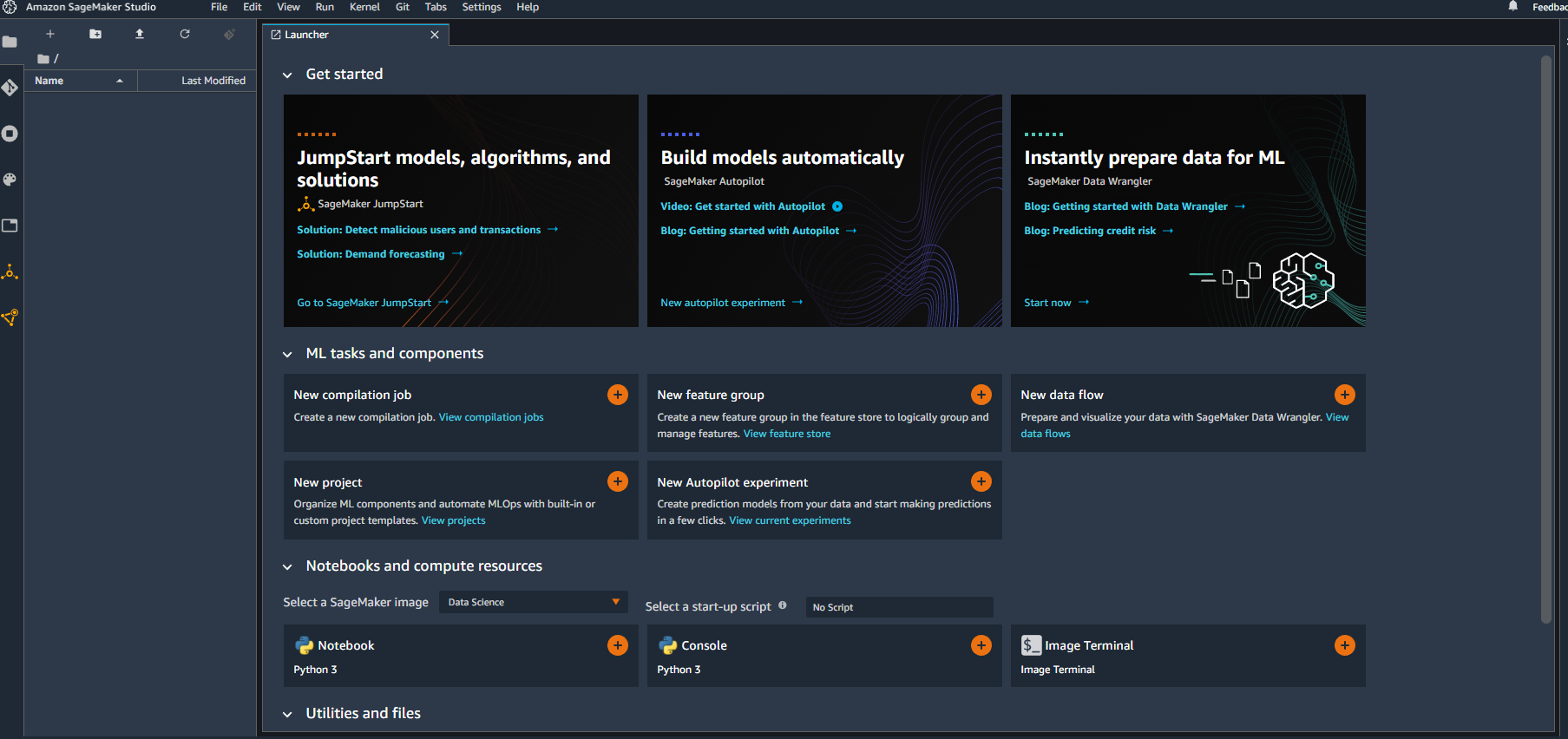This screenshot has height=739, width=1568.
Task: Open the Settings menu
Action: tap(482, 7)
